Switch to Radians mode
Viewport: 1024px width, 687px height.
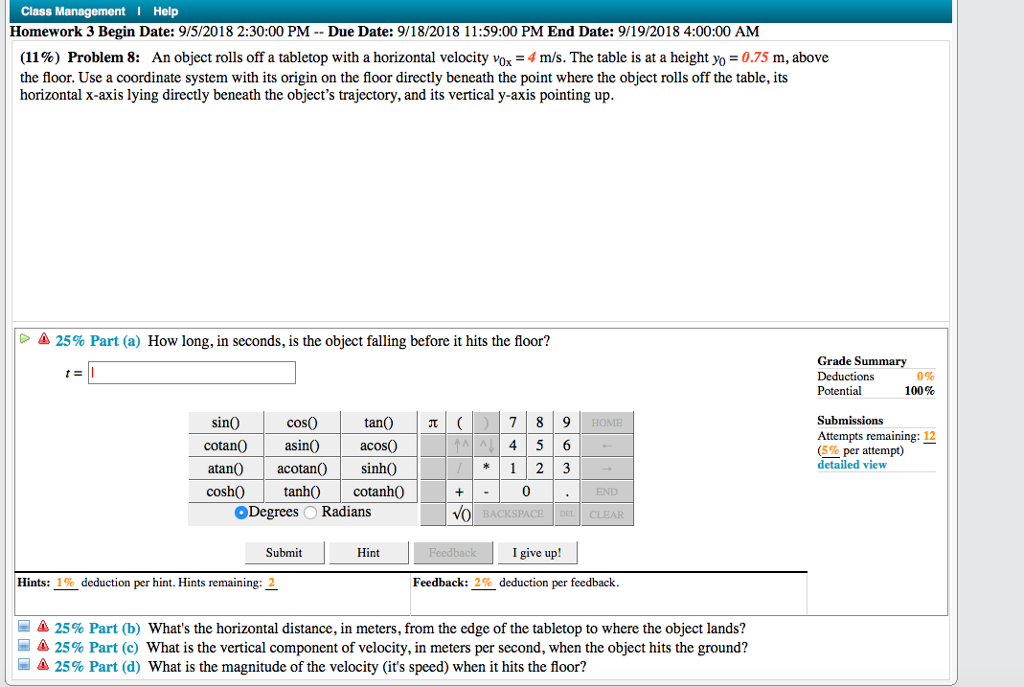[x=309, y=511]
